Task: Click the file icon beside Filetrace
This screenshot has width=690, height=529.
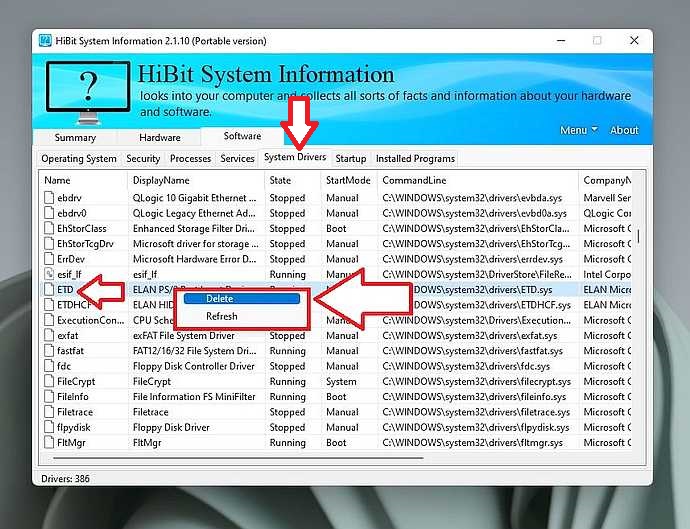Action: 49,412
